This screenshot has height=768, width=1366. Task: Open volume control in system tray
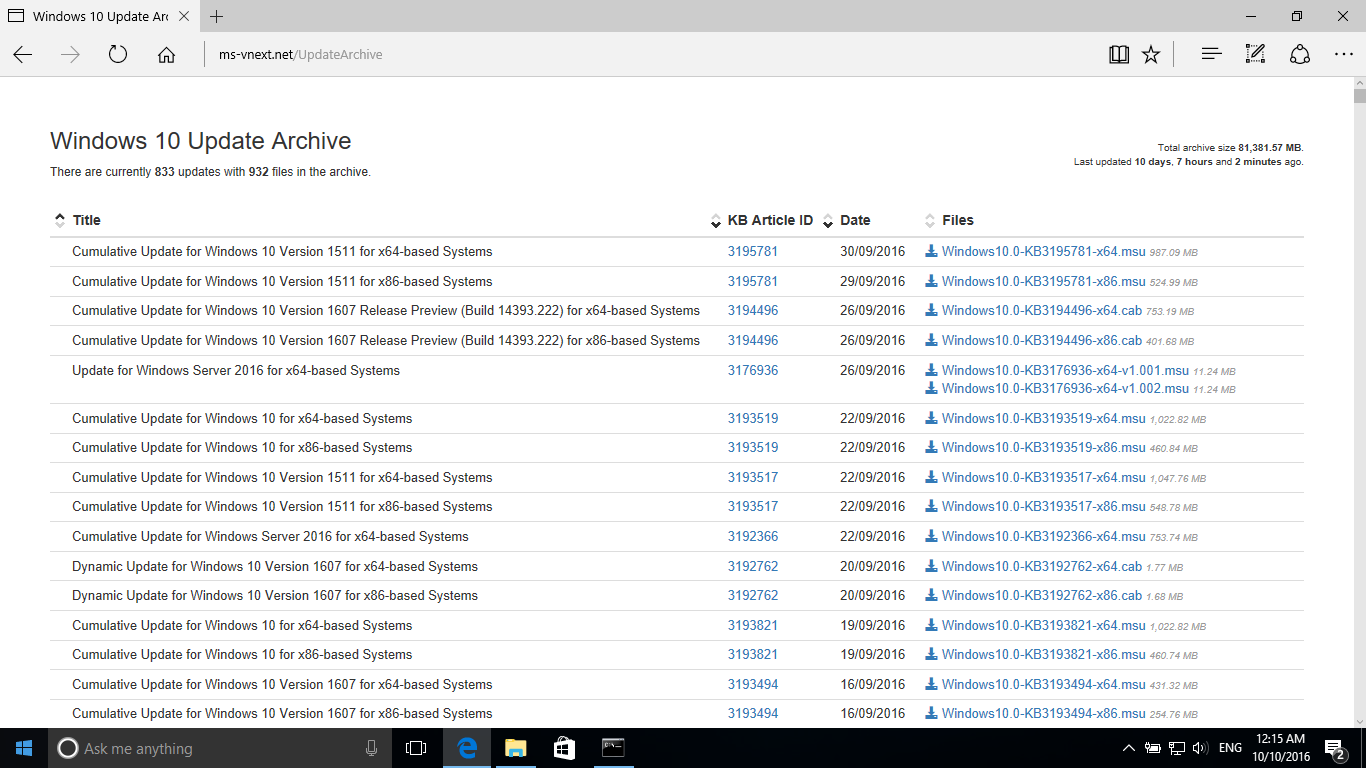pos(1199,748)
